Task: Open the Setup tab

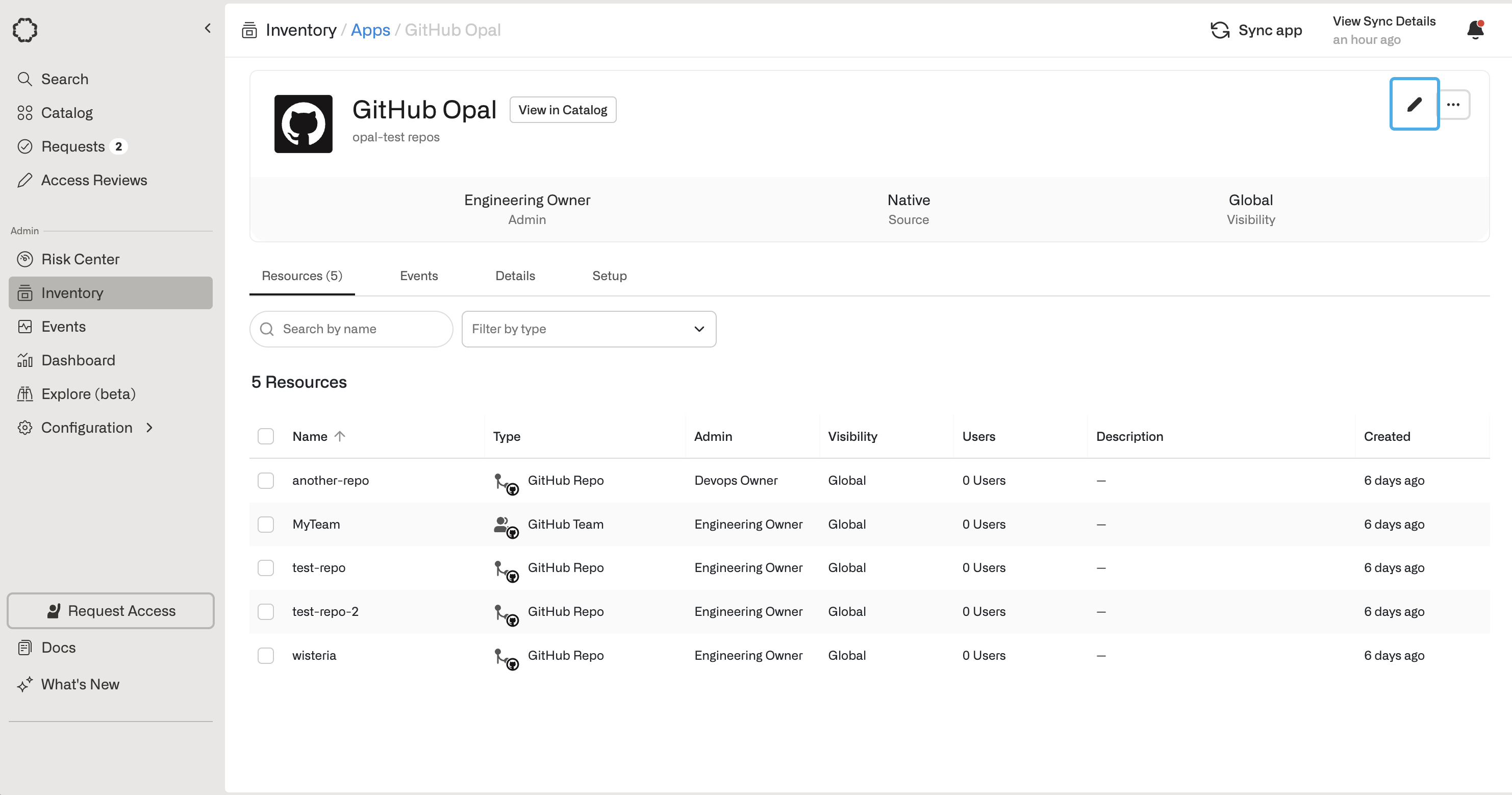Action: (x=609, y=276)
